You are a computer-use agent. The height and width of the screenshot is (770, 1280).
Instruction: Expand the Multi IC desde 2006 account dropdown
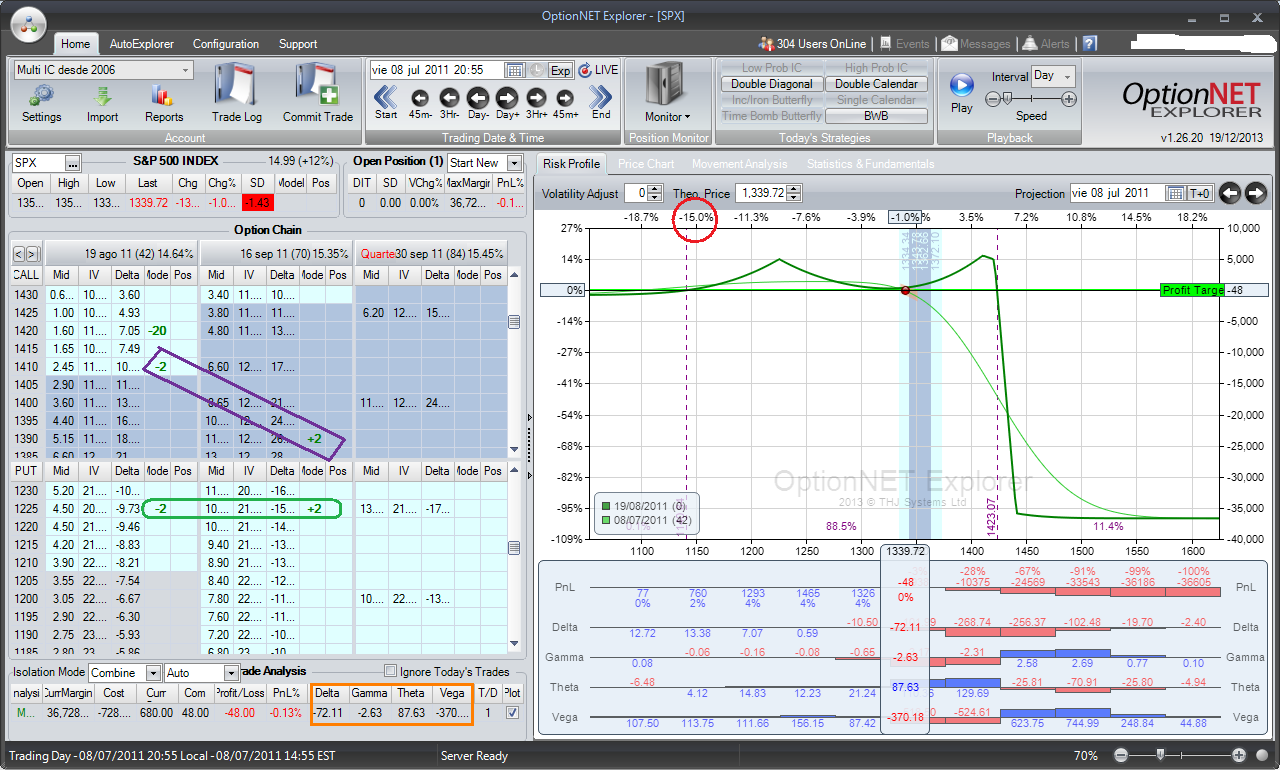(186, 70)
